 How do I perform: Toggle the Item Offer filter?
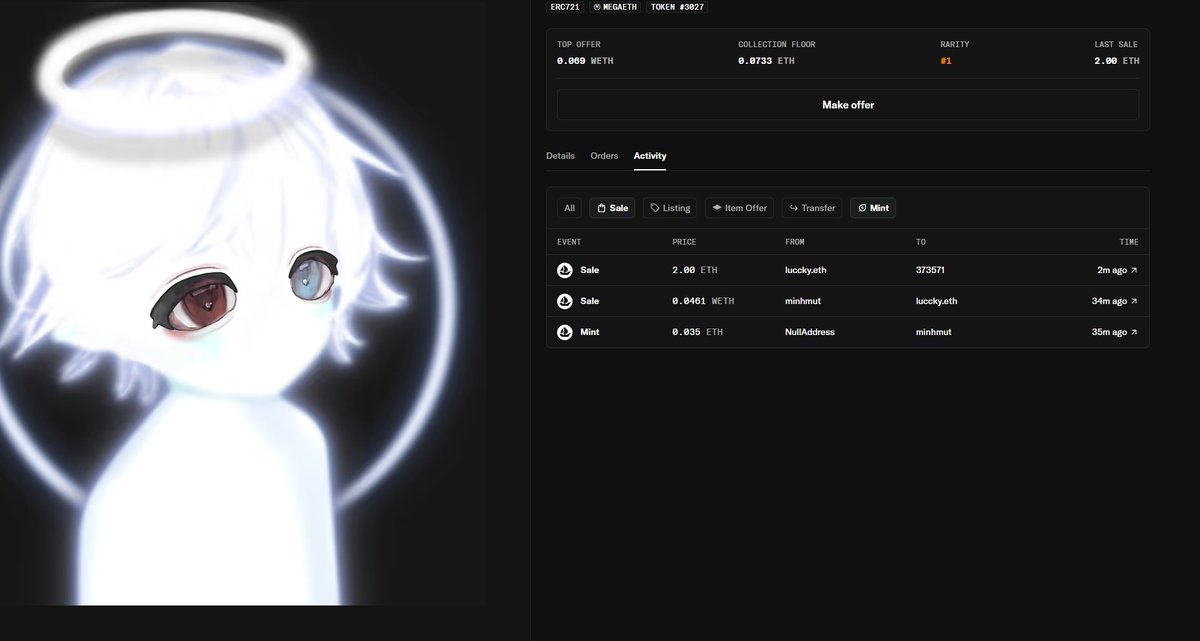pos(739,208)
